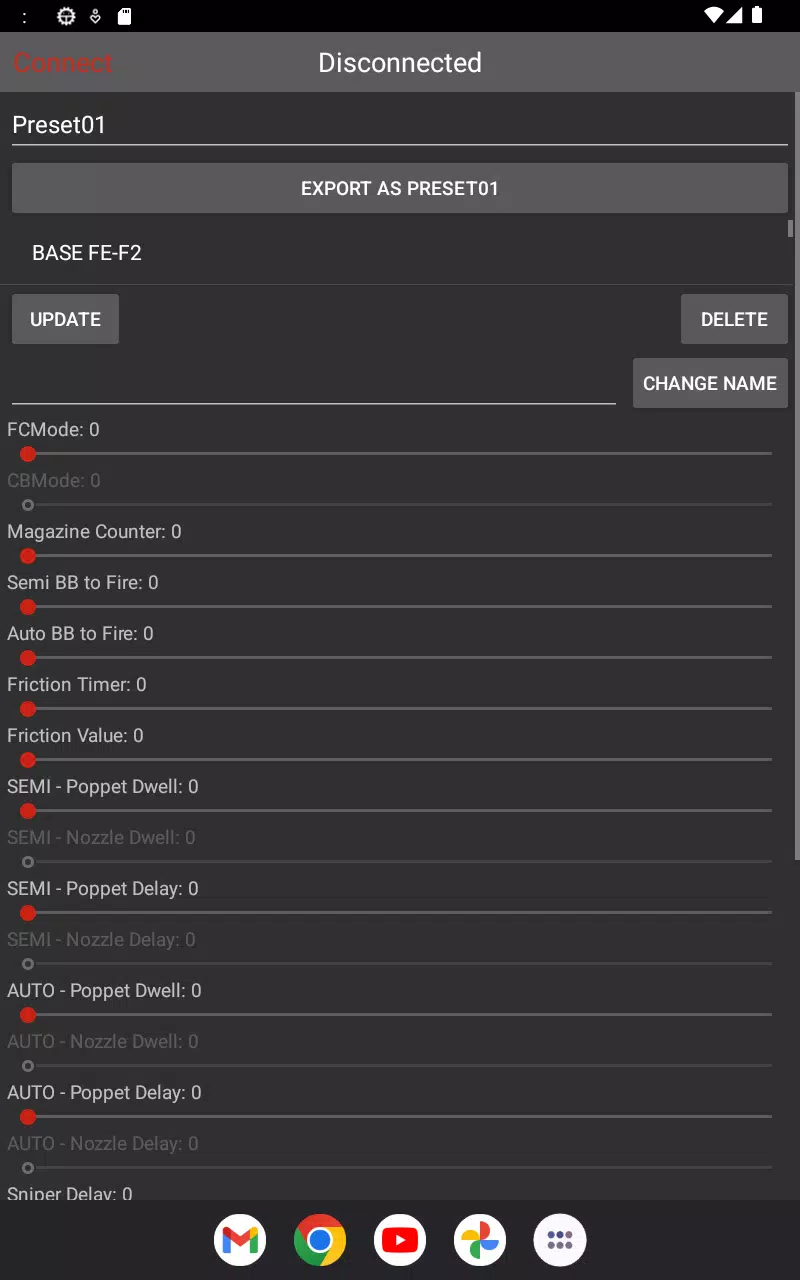Open the app drawer grid icon

point(560,1240)
